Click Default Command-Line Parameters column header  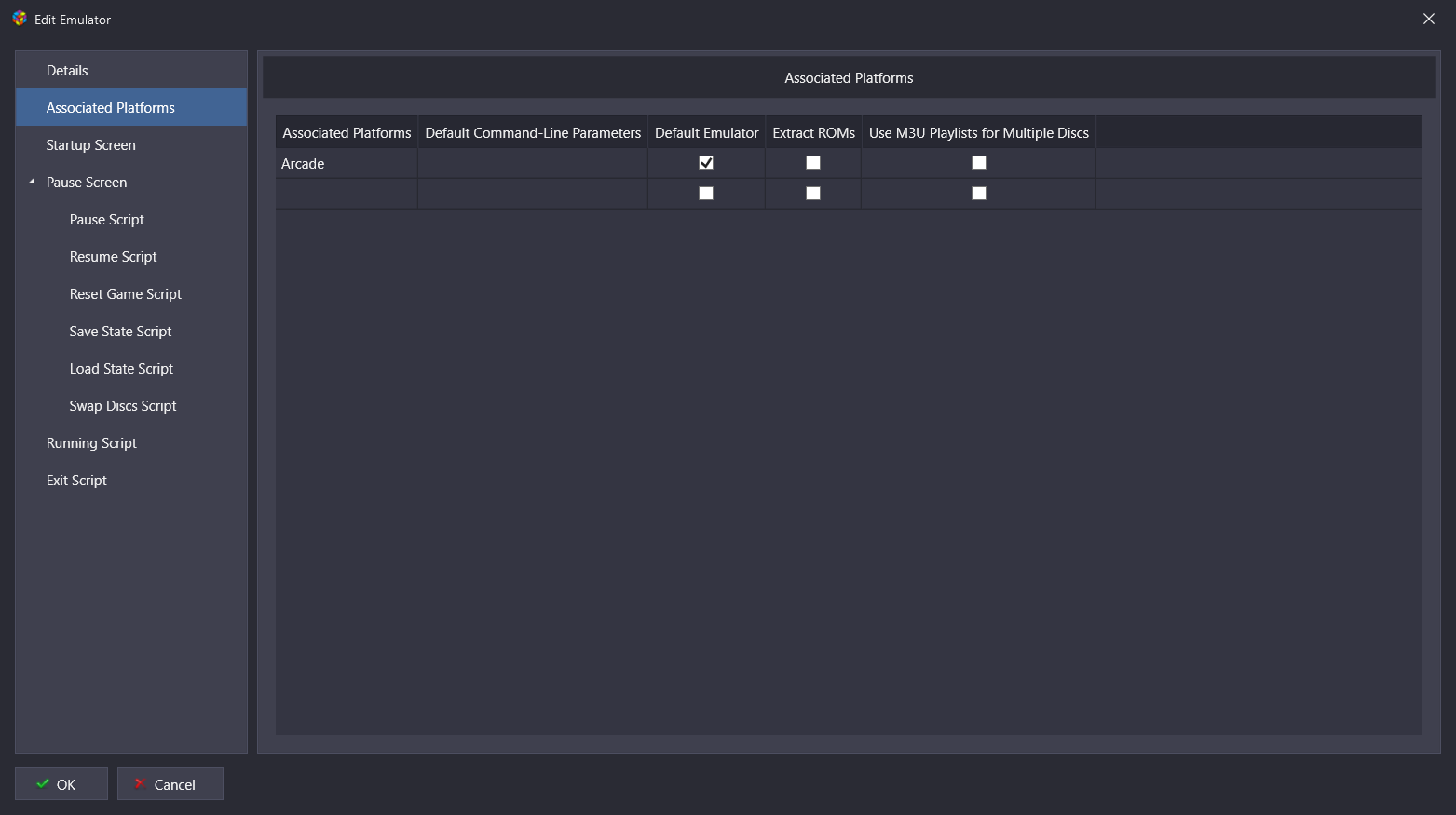pos(533,132)
